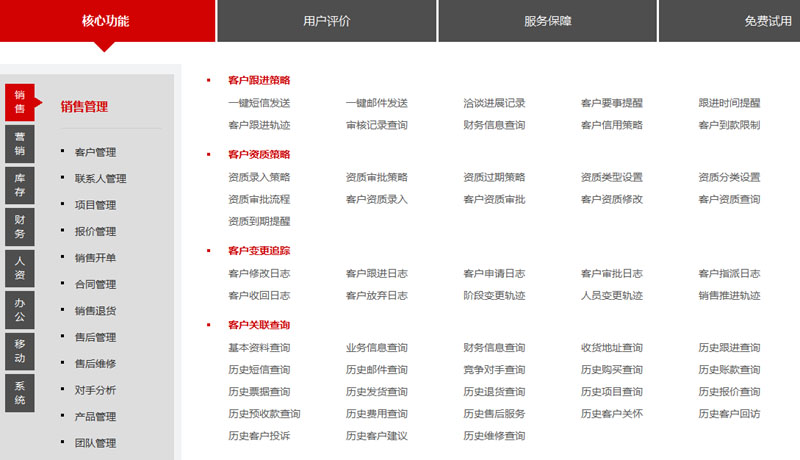Switch to the 核心功能 tab
The image size is (800, 460).
[x=105, y=21]
